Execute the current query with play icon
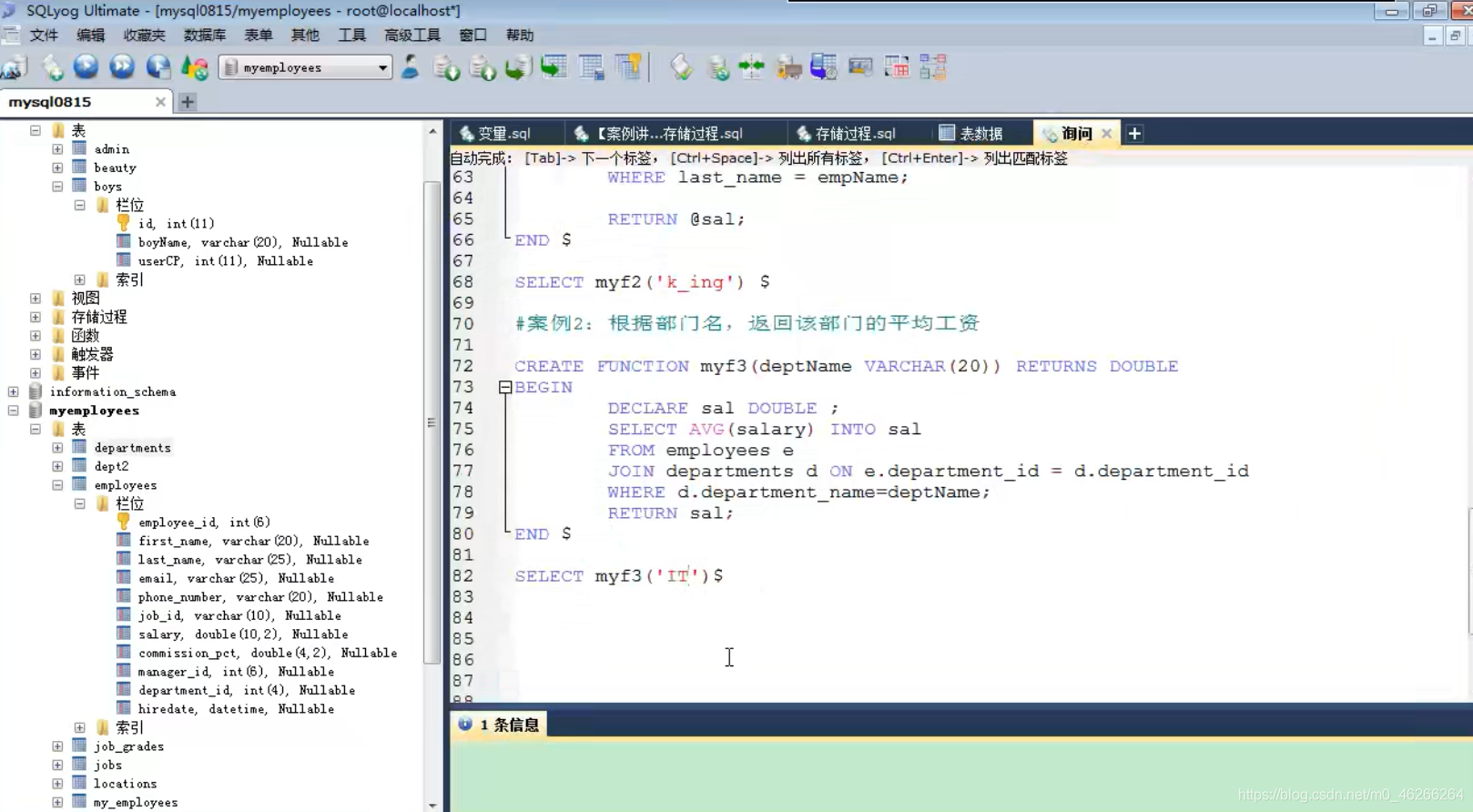1473x812 pixels. [x=86, y=67]
